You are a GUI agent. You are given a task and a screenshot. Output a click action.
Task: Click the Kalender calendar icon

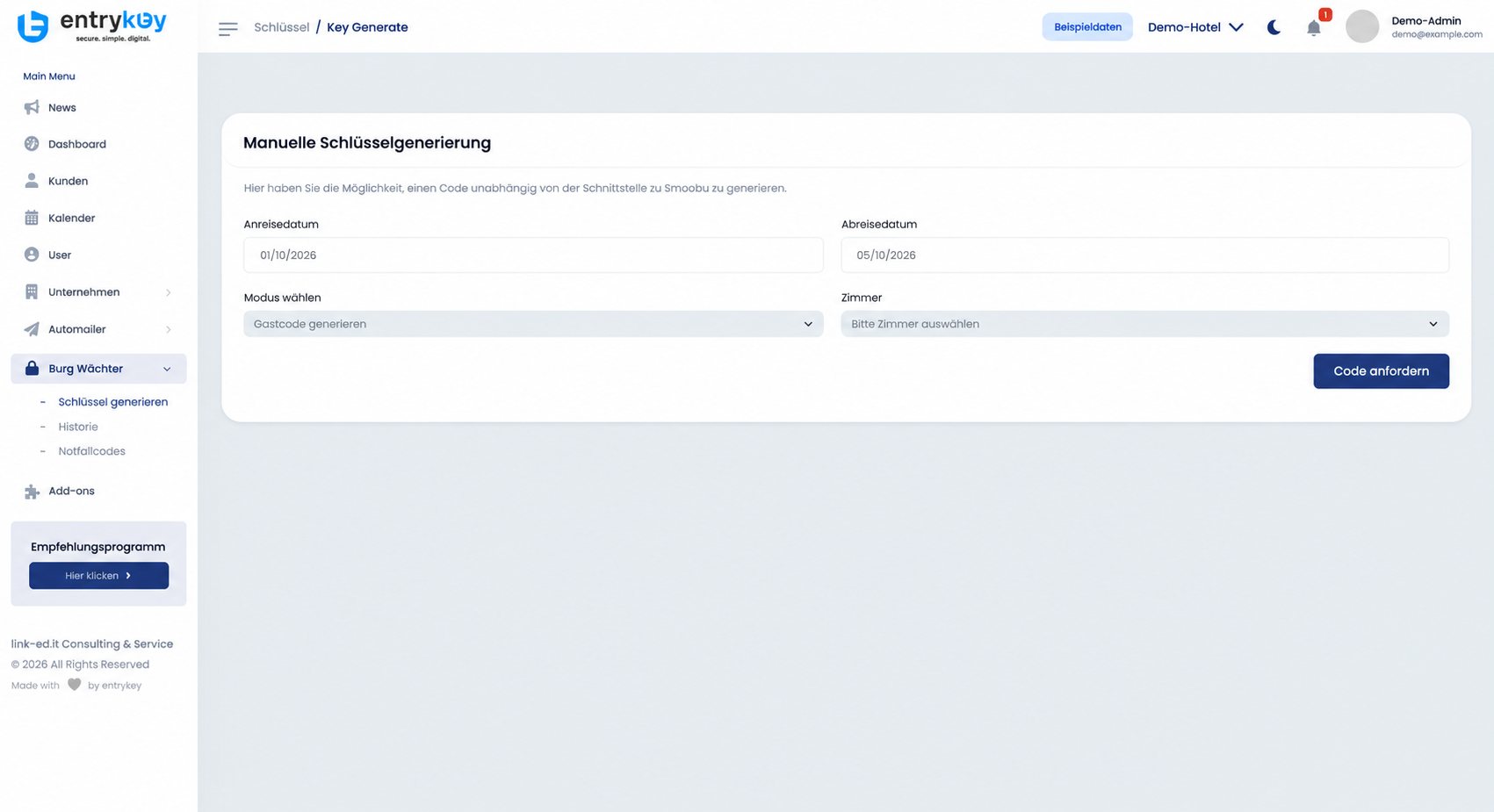[x=32, y=218]
